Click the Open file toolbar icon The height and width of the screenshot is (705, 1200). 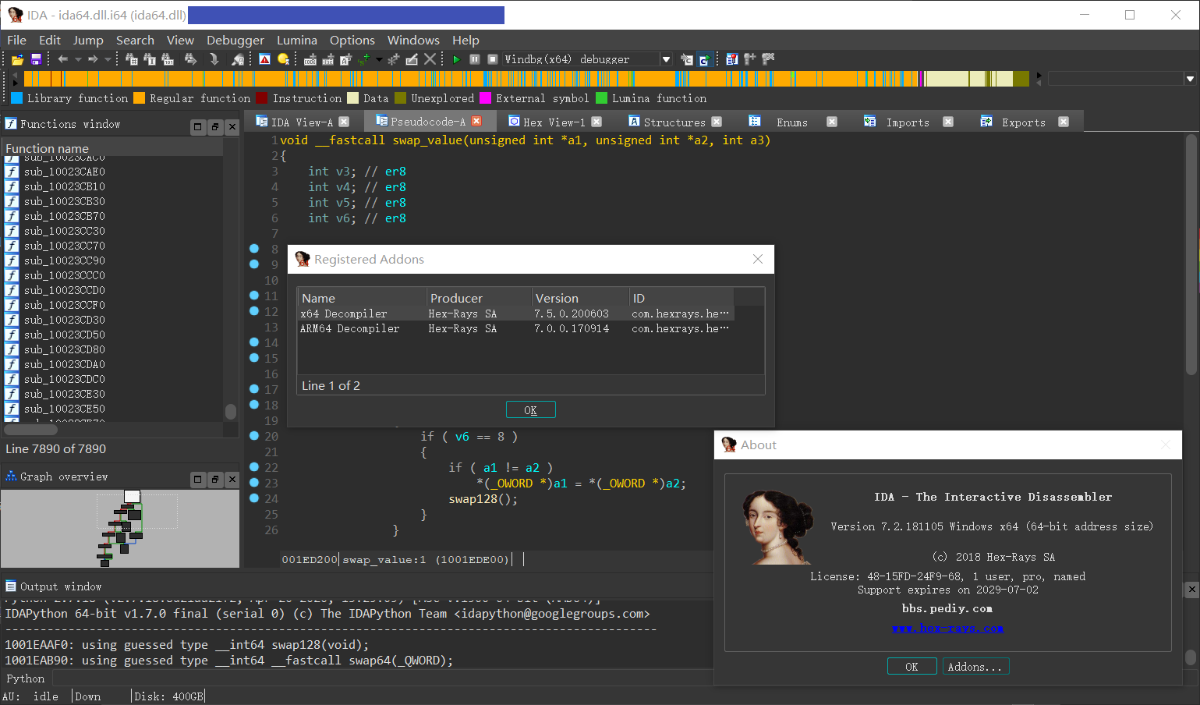coord(17,59)
